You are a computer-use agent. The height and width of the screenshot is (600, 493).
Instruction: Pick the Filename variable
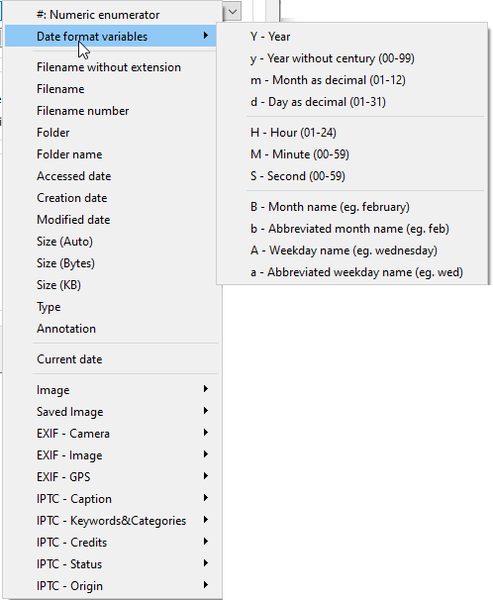pos(113,89)
